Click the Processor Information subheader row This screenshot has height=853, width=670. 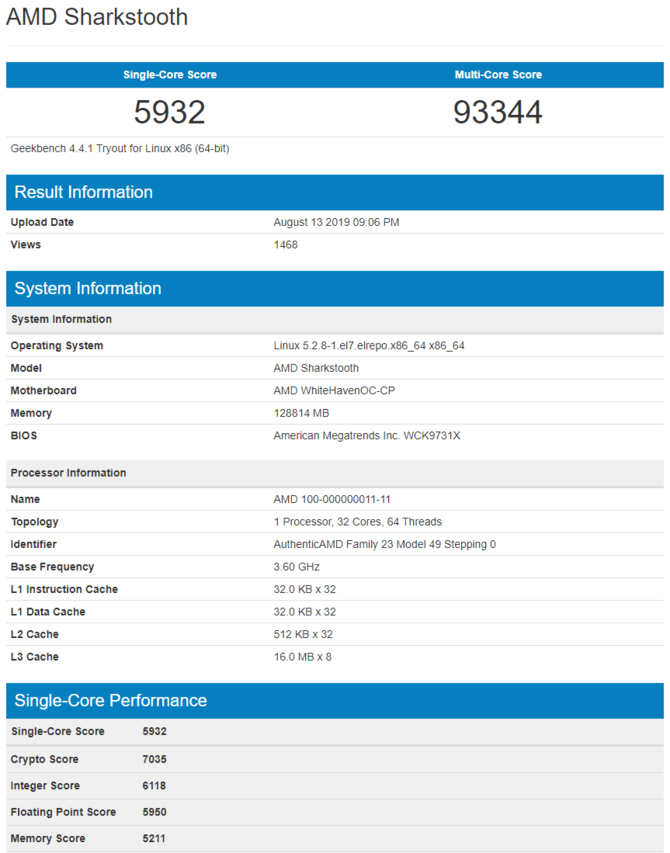[x=68, y=473]
